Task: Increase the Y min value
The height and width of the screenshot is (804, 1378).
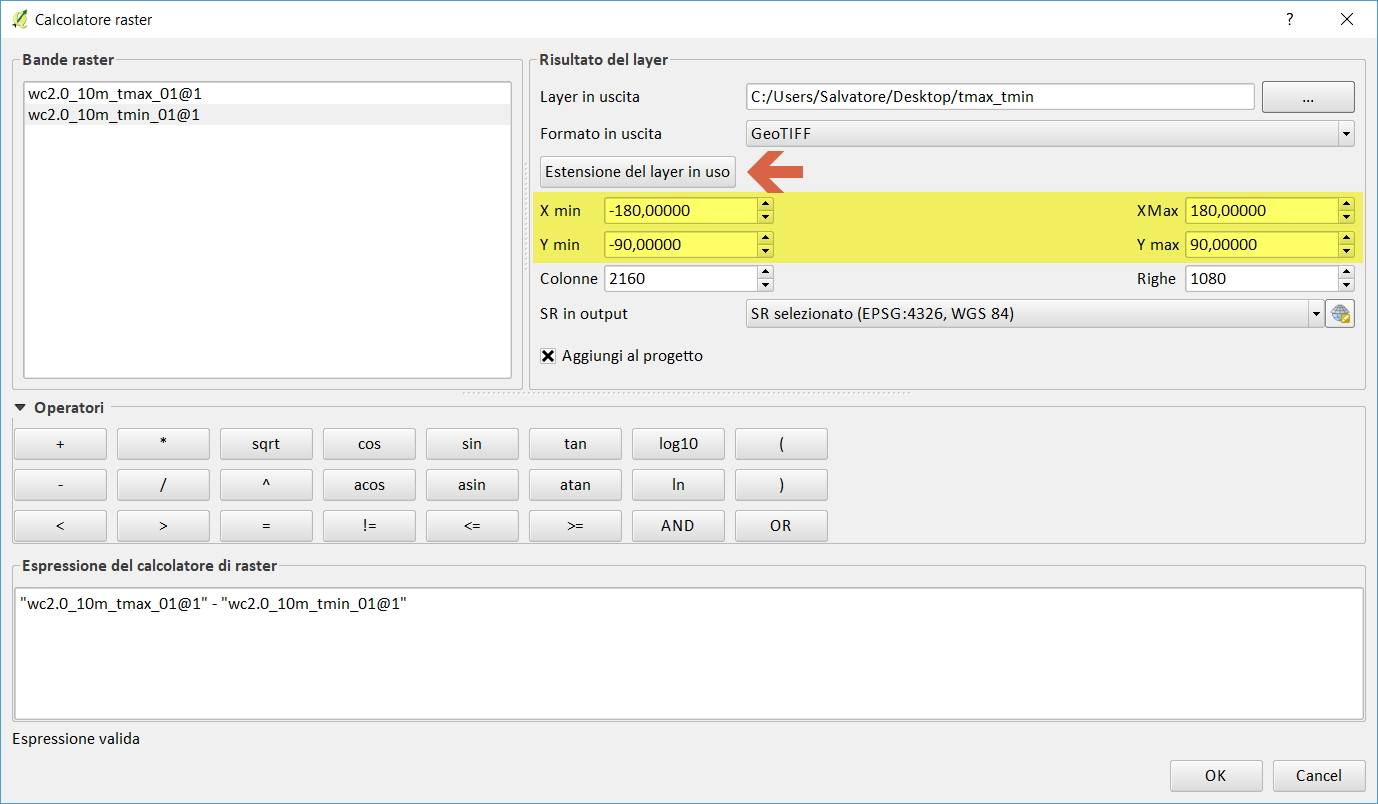Action: coord(765,239)
